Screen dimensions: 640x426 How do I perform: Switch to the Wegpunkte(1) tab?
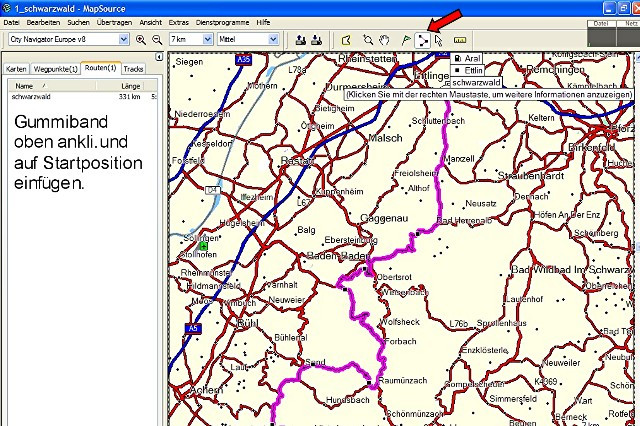(x=56, y=68)
